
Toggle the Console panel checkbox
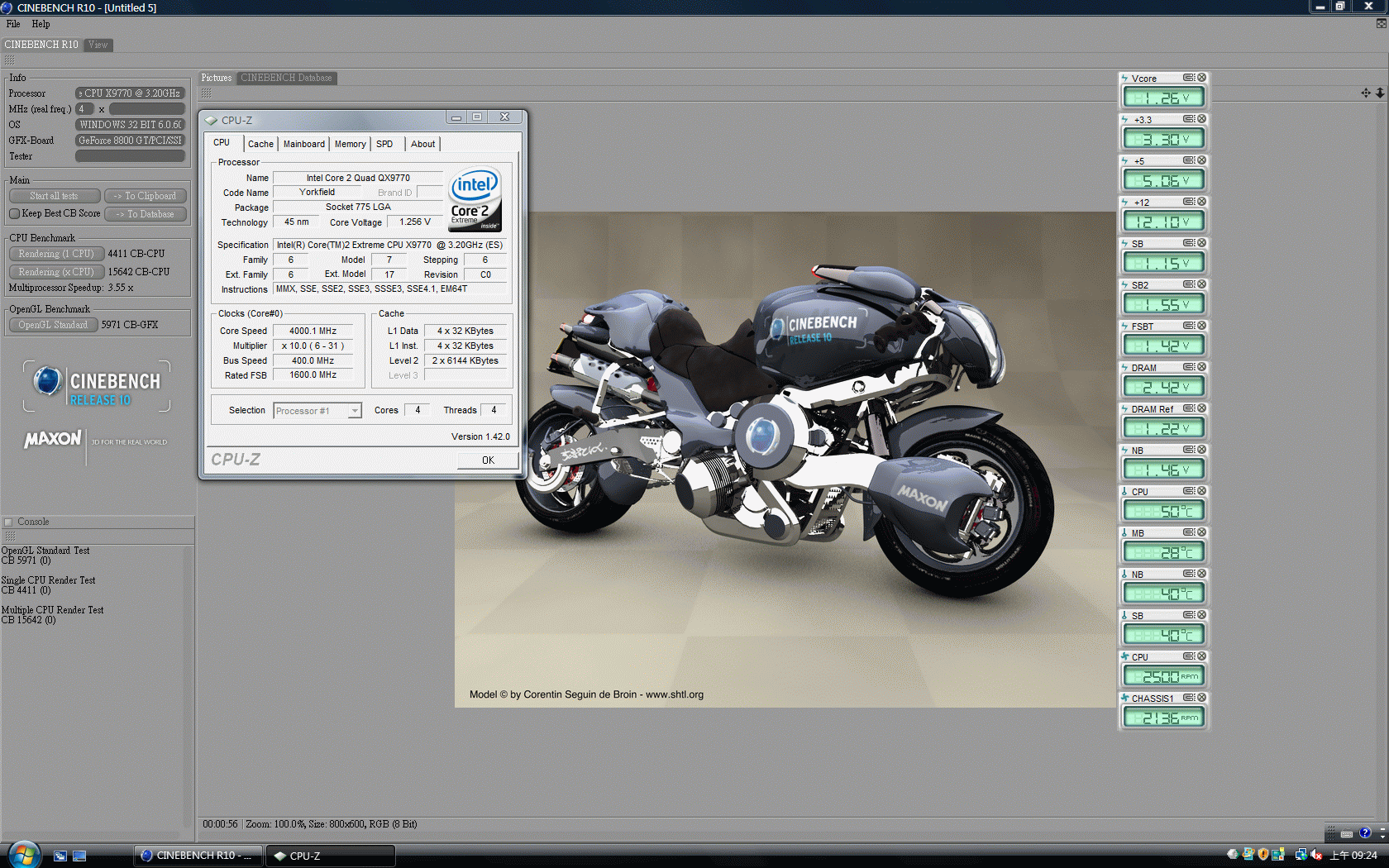9,522
